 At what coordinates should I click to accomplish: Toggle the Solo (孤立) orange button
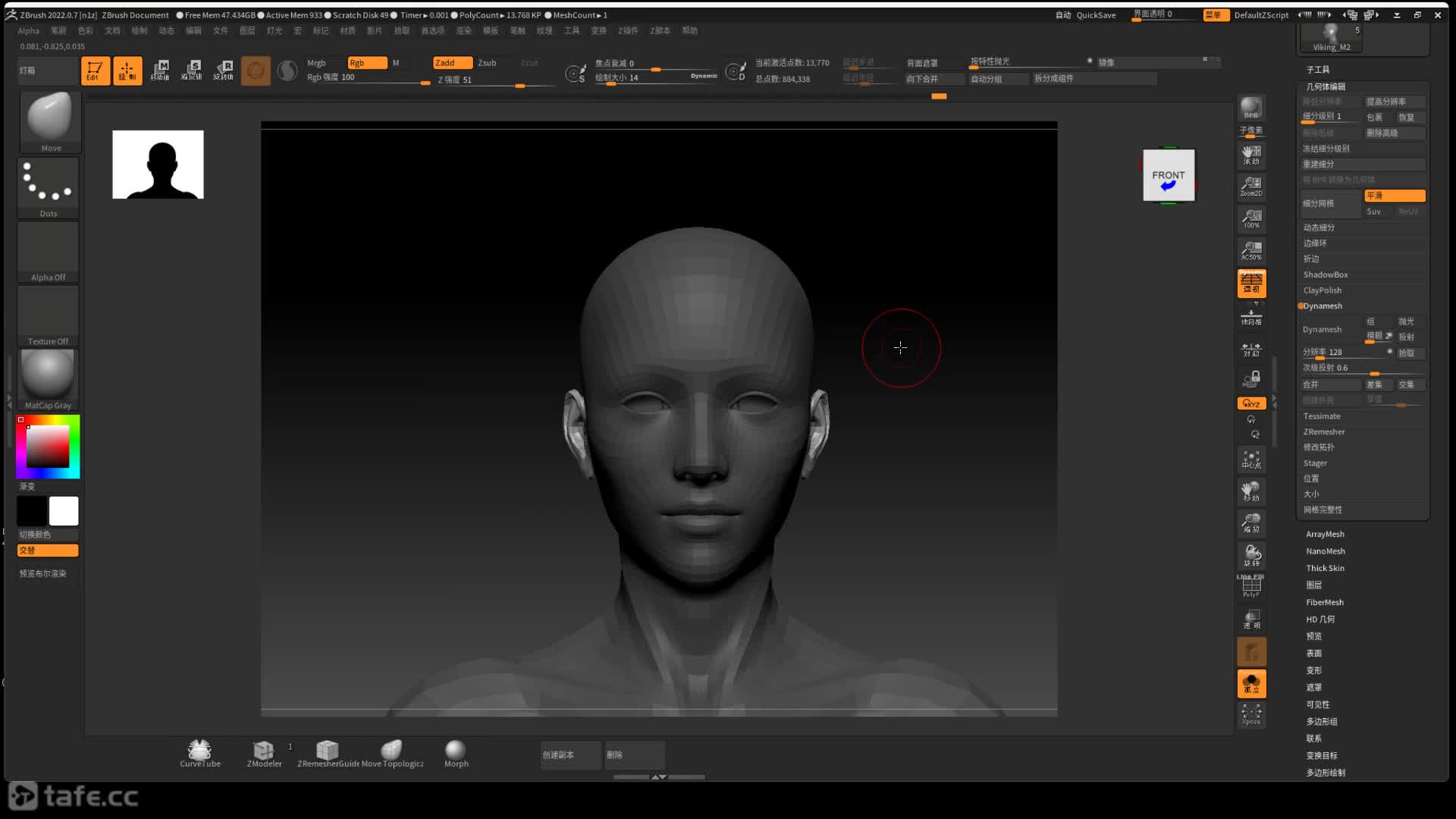click(x=1251, y=683)
